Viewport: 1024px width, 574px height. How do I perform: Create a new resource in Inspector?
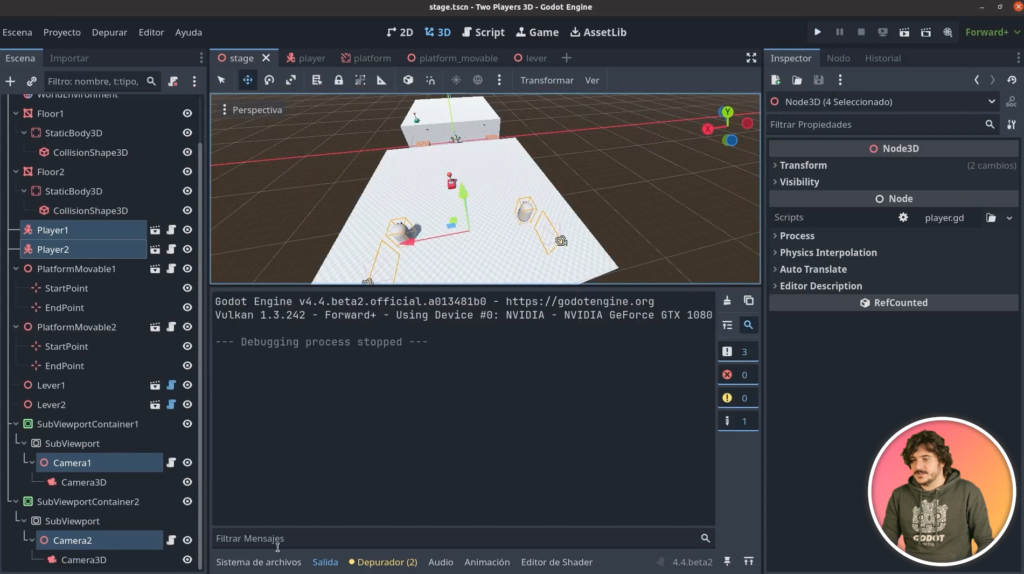pos(775,80)
